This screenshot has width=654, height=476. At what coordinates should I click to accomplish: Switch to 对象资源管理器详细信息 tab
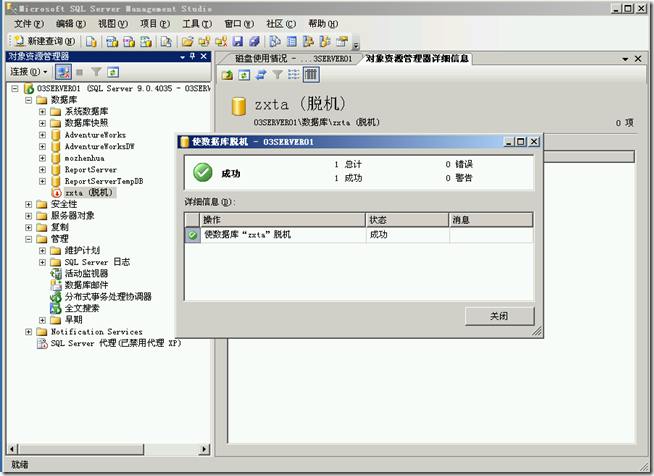tap(417, 58)
